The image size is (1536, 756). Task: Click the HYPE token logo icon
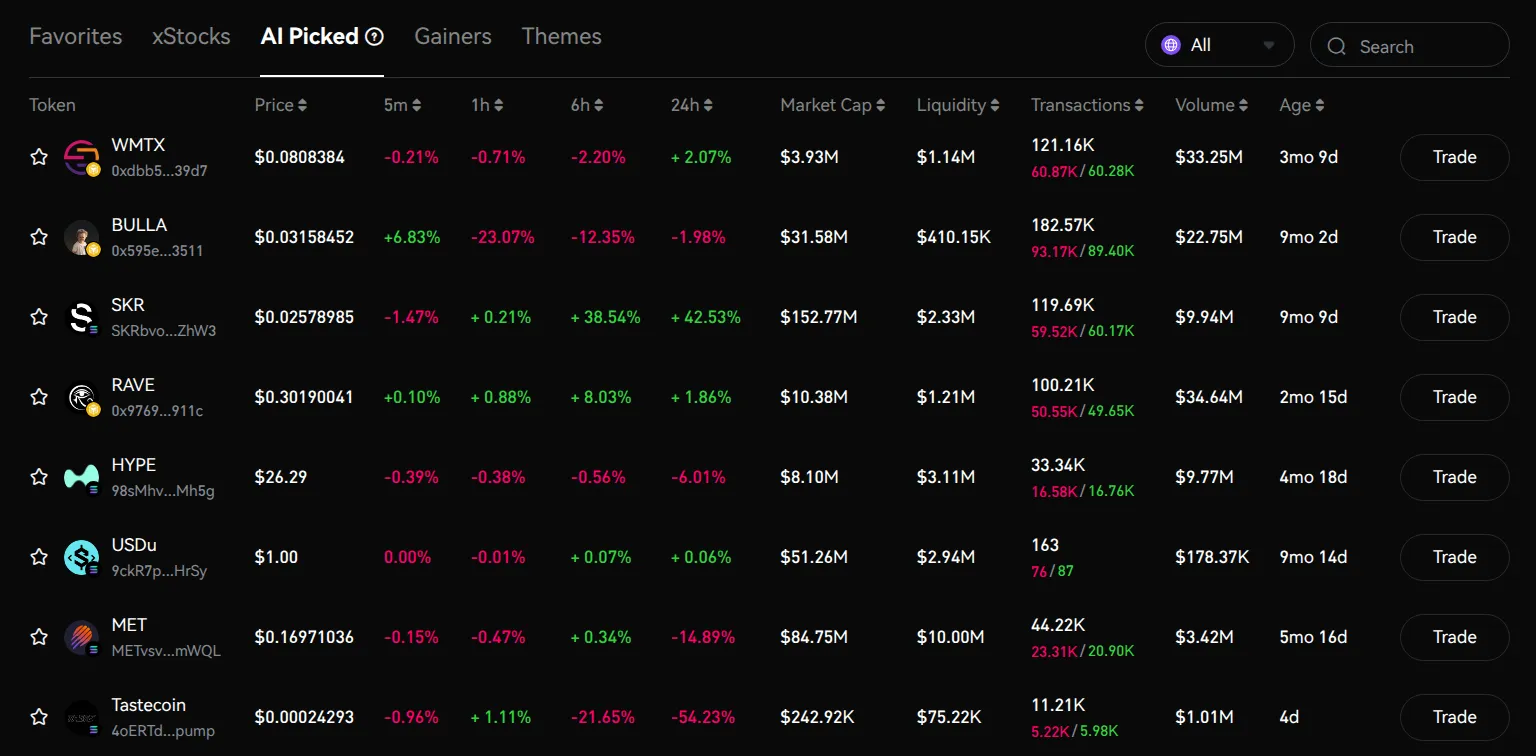click(81, 477)
